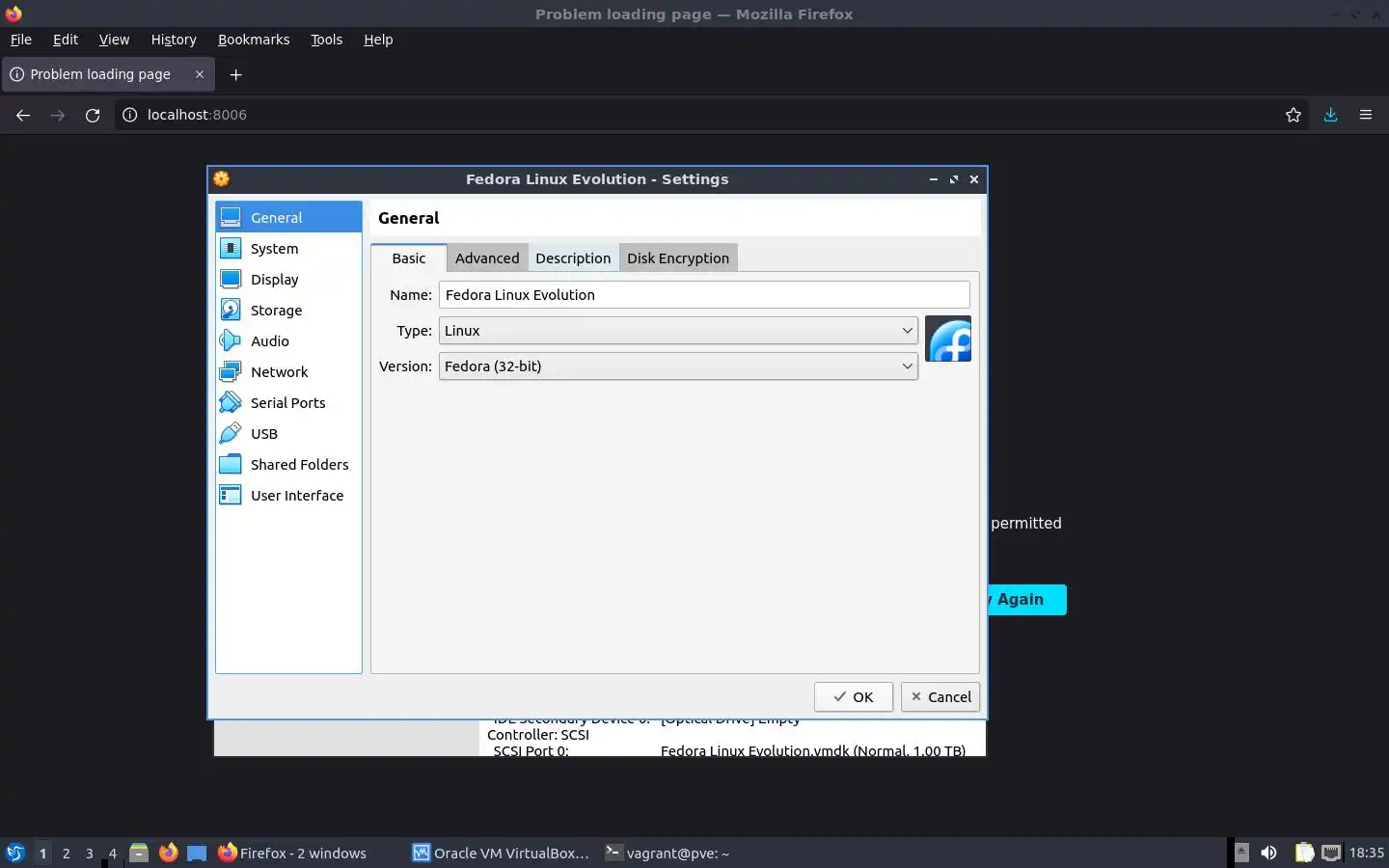This screenshot has height=868, width=1389.
Task: Click the Fedora Linux Evolution.vmdk storage entry
Action: point(813,750)
